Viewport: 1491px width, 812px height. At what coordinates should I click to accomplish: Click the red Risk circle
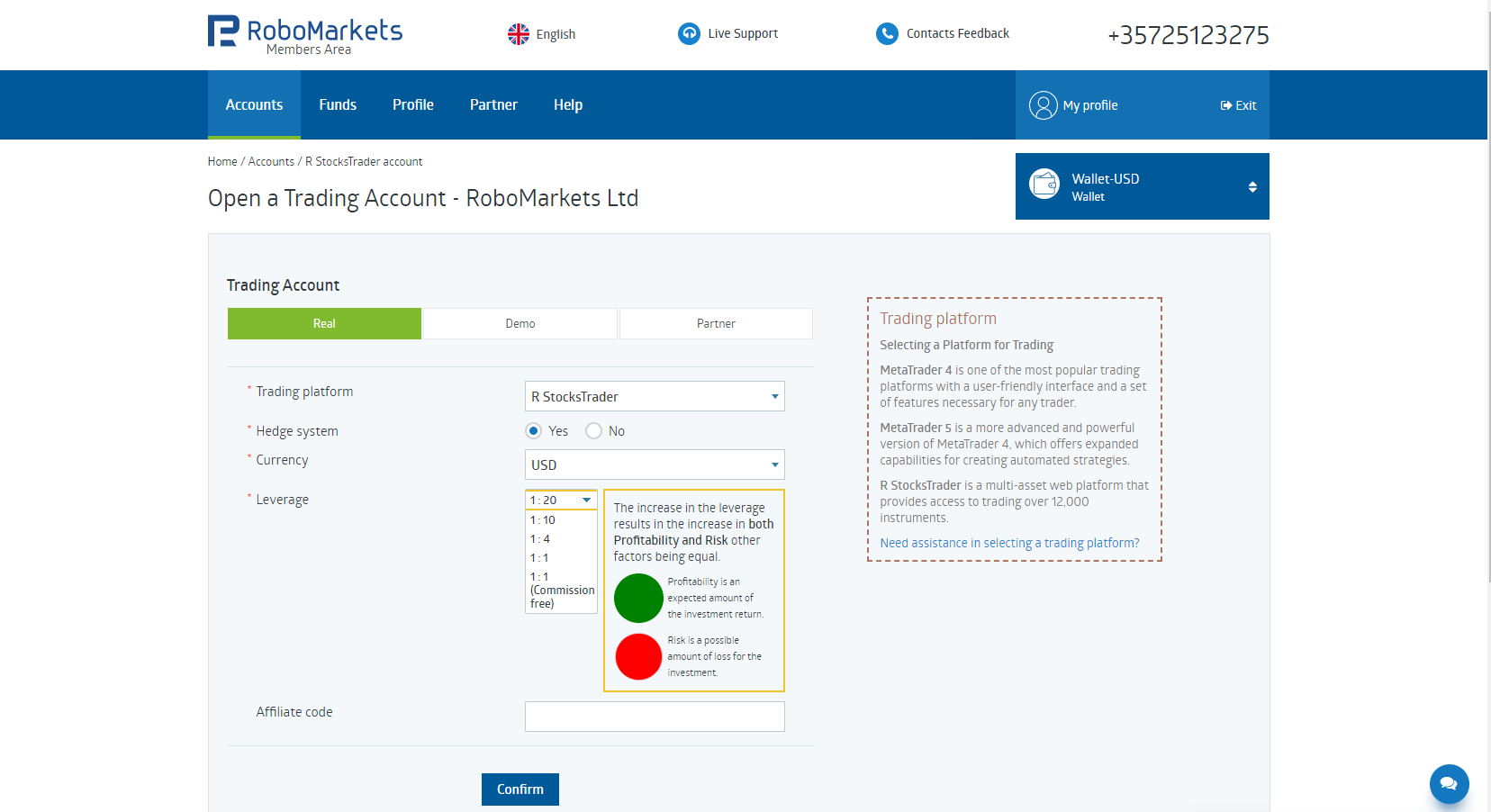[638, 656]
